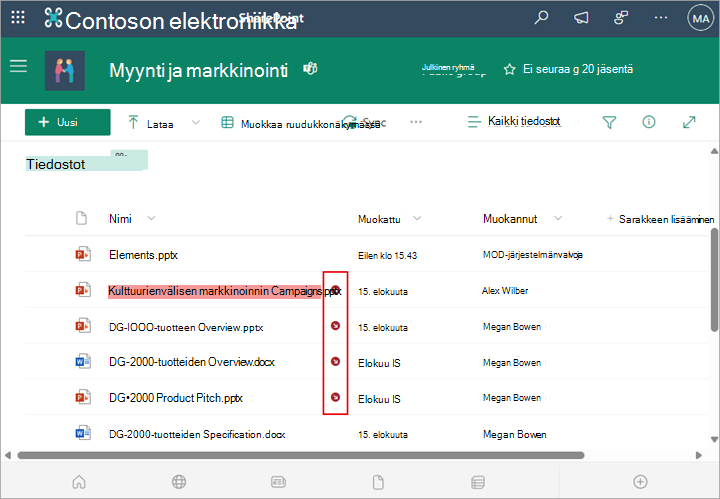The width and height of the screenshot is (720, 499).
Task: Open DG-1000-tuotteen Overview.pptx
Action: click(186, 327)
